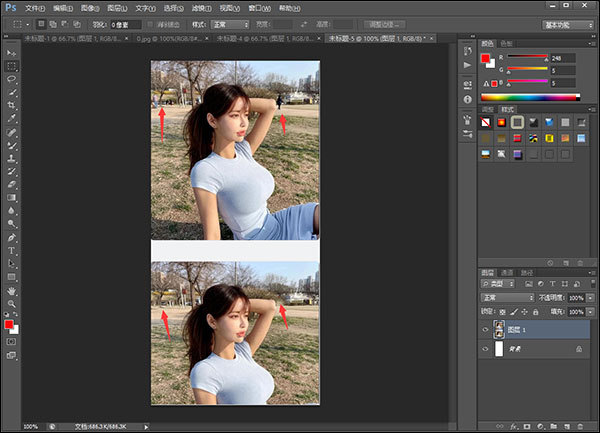The width and height of the screenshot is (600, 433).
Task: Open the 正常 blend mode dropdown
Action: point(506,298)
